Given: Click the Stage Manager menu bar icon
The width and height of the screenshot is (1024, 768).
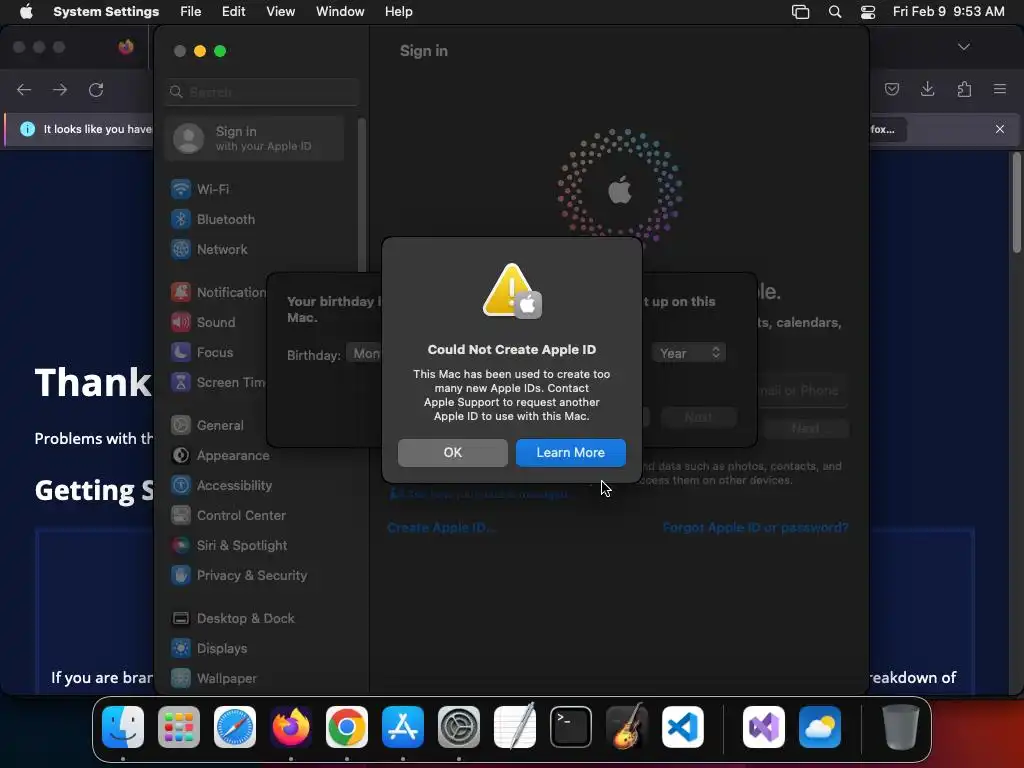Looking at the screenshot, I should (801, 12).
